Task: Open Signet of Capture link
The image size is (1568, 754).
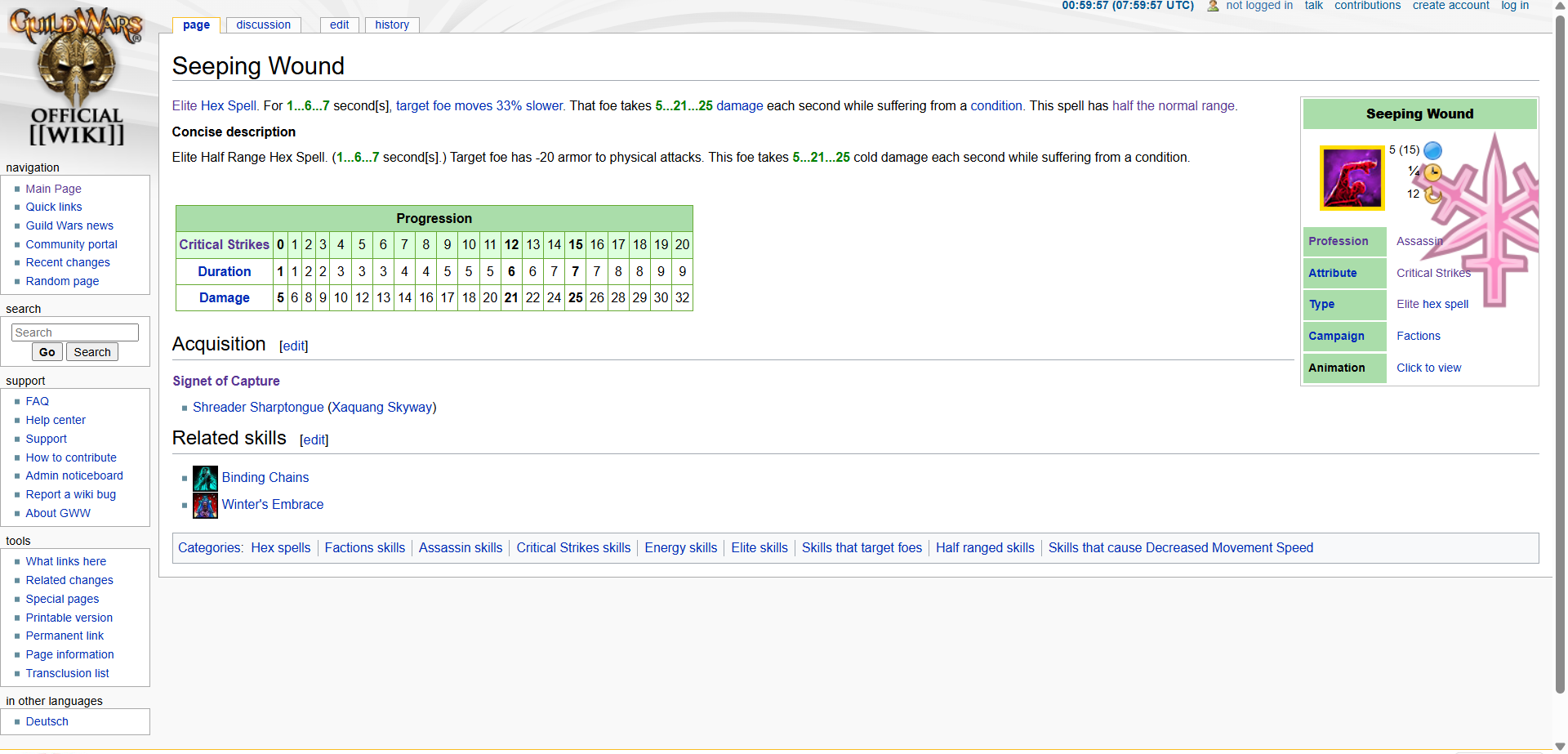Action: tap(226, 381)
